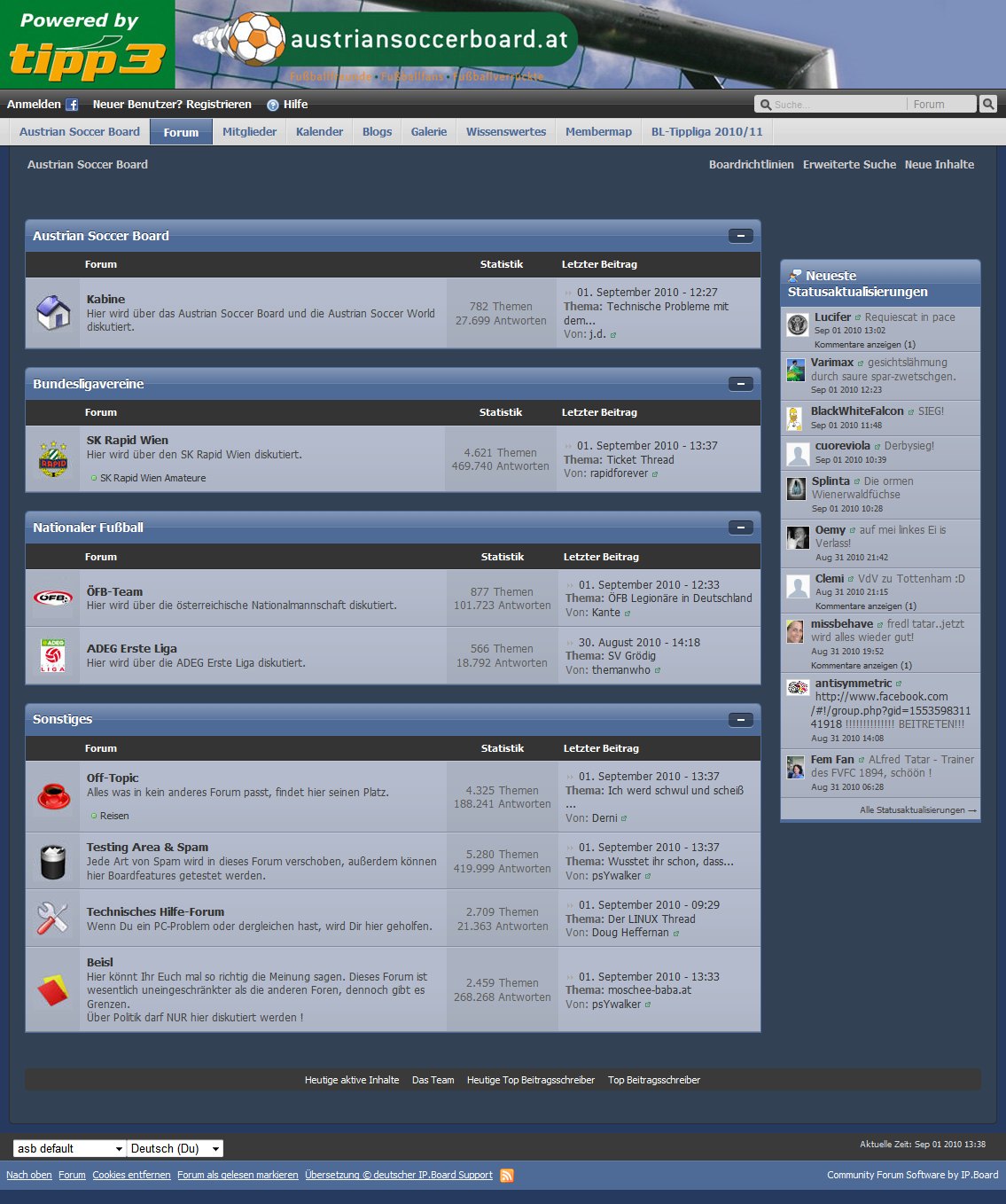This screenshot has width=1006, height=1204.
Task: Click the Testing Area & Spam trash bin icon
Action: [53, 861]
